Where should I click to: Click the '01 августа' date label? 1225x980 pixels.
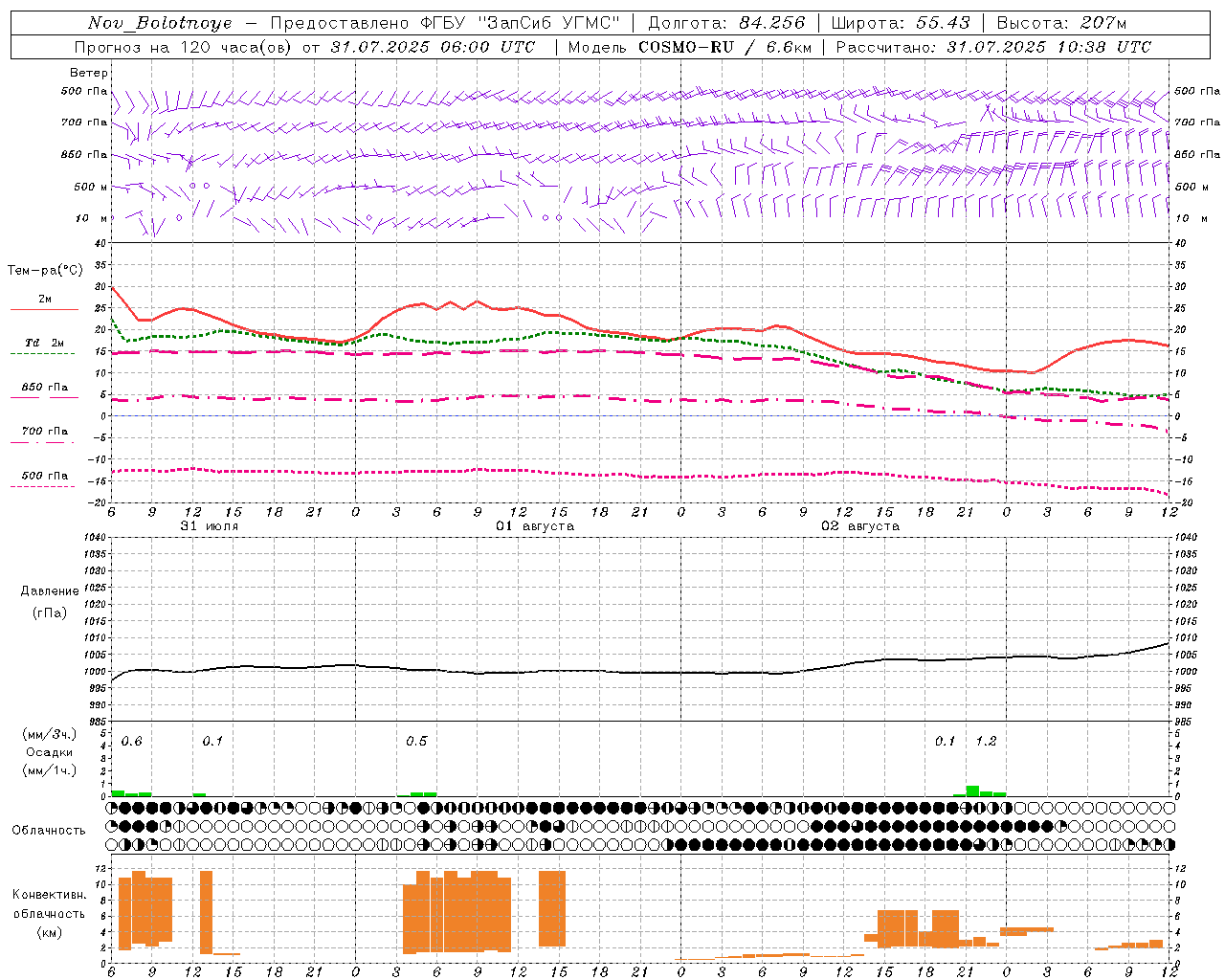534,526
